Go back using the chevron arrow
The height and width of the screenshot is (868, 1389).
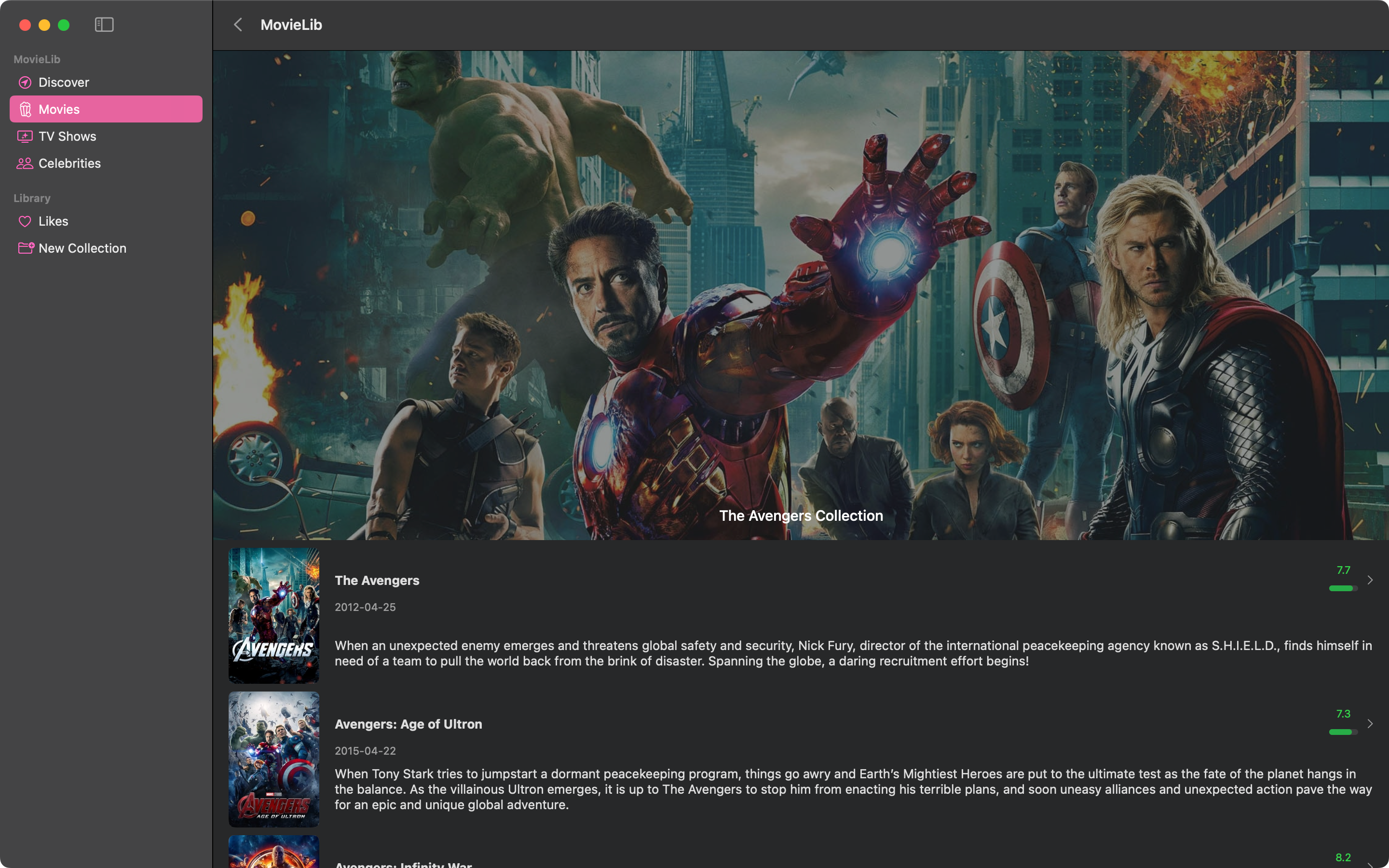238,25
